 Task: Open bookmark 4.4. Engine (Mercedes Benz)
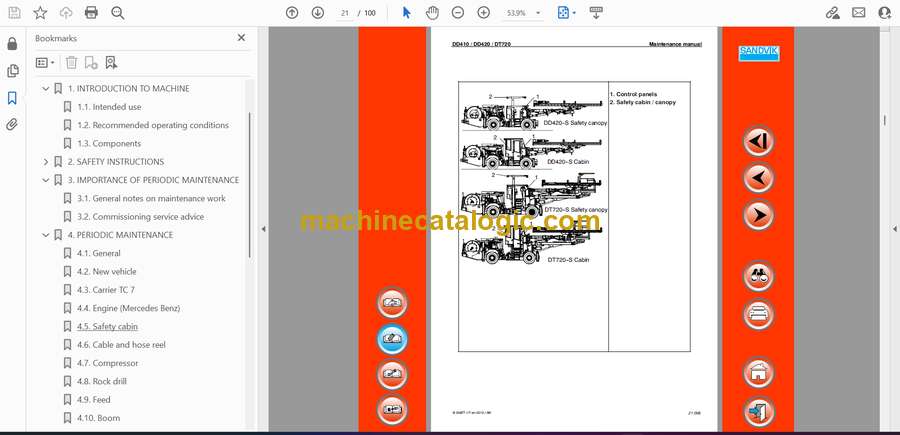click(x=129, y=308)
